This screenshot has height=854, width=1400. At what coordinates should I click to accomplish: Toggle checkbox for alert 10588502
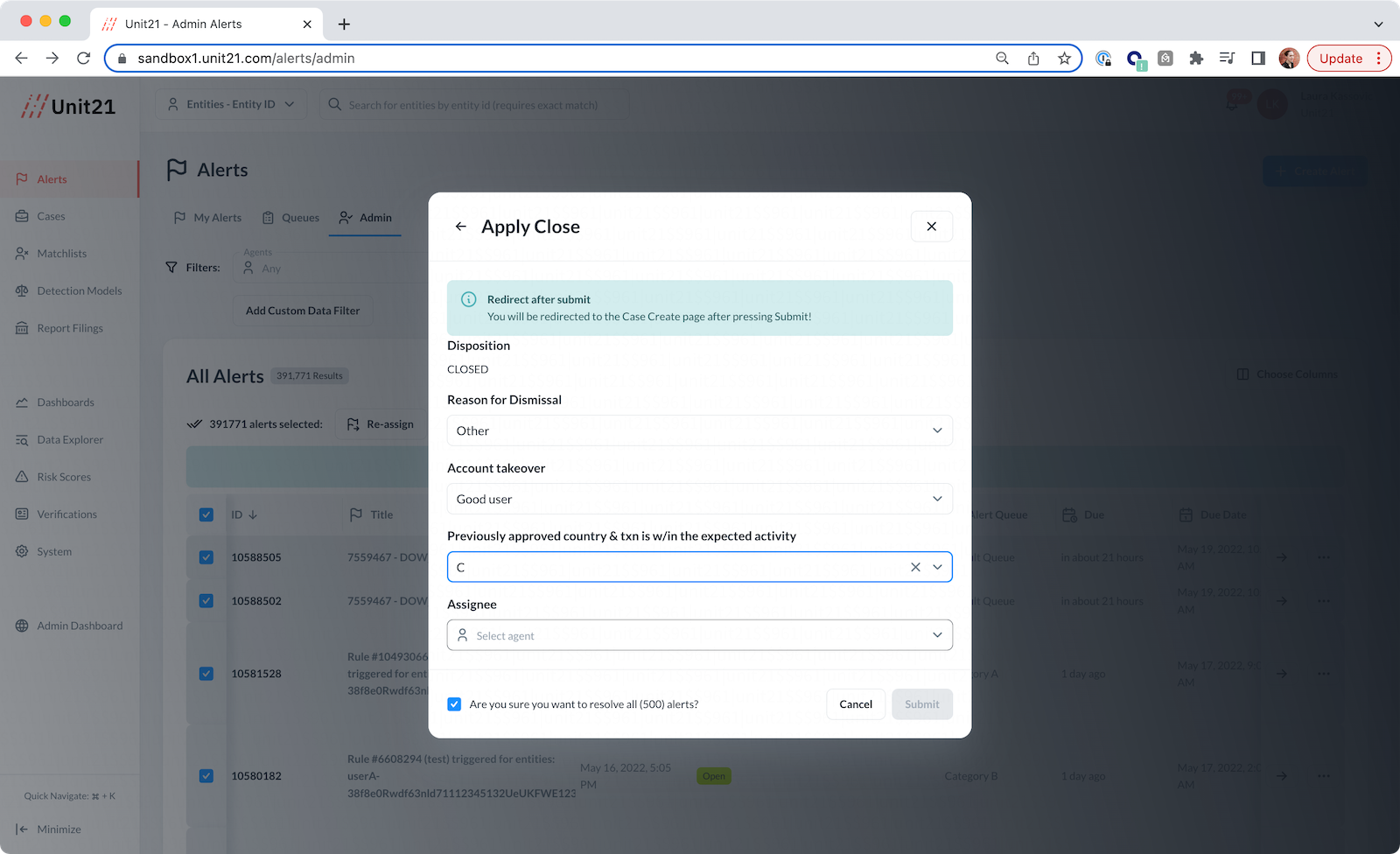point(206,601)
